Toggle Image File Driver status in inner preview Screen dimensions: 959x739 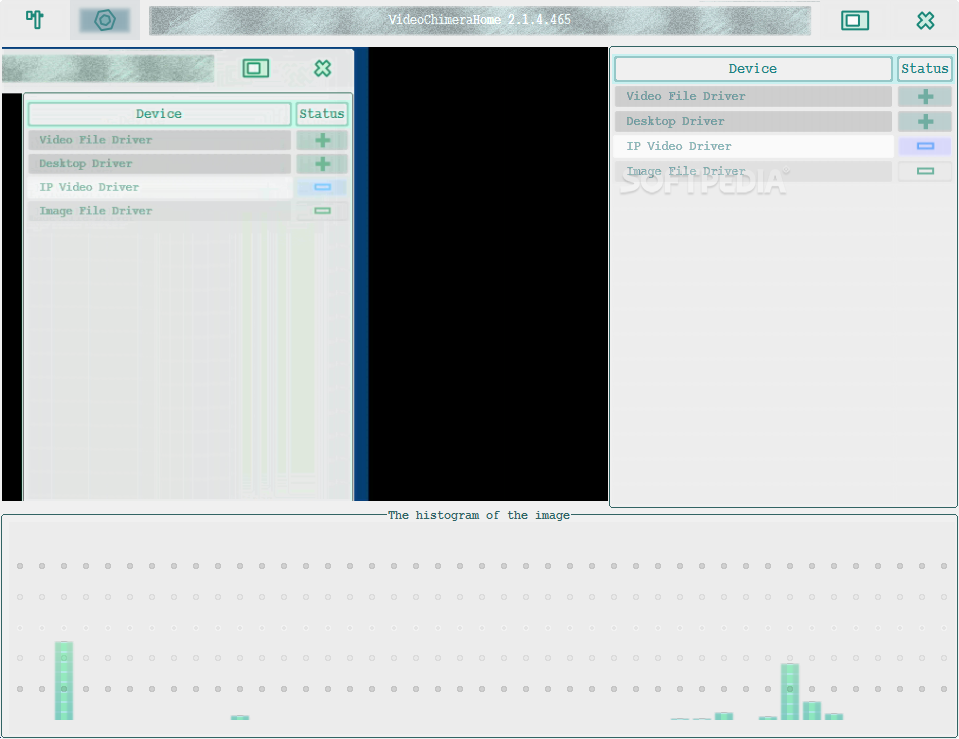click(x=322, y=211)
